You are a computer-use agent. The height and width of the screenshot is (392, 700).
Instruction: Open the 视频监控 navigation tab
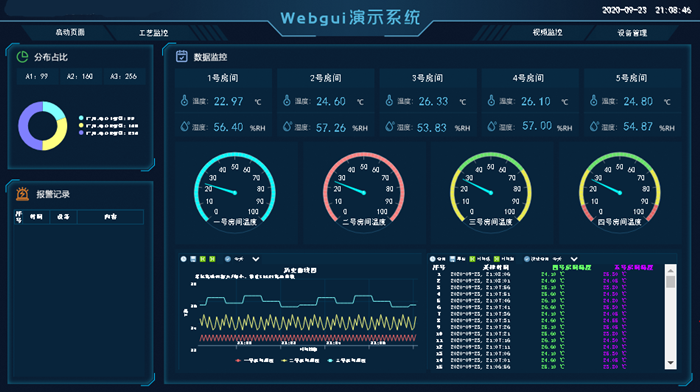click(x=547, y=32)
